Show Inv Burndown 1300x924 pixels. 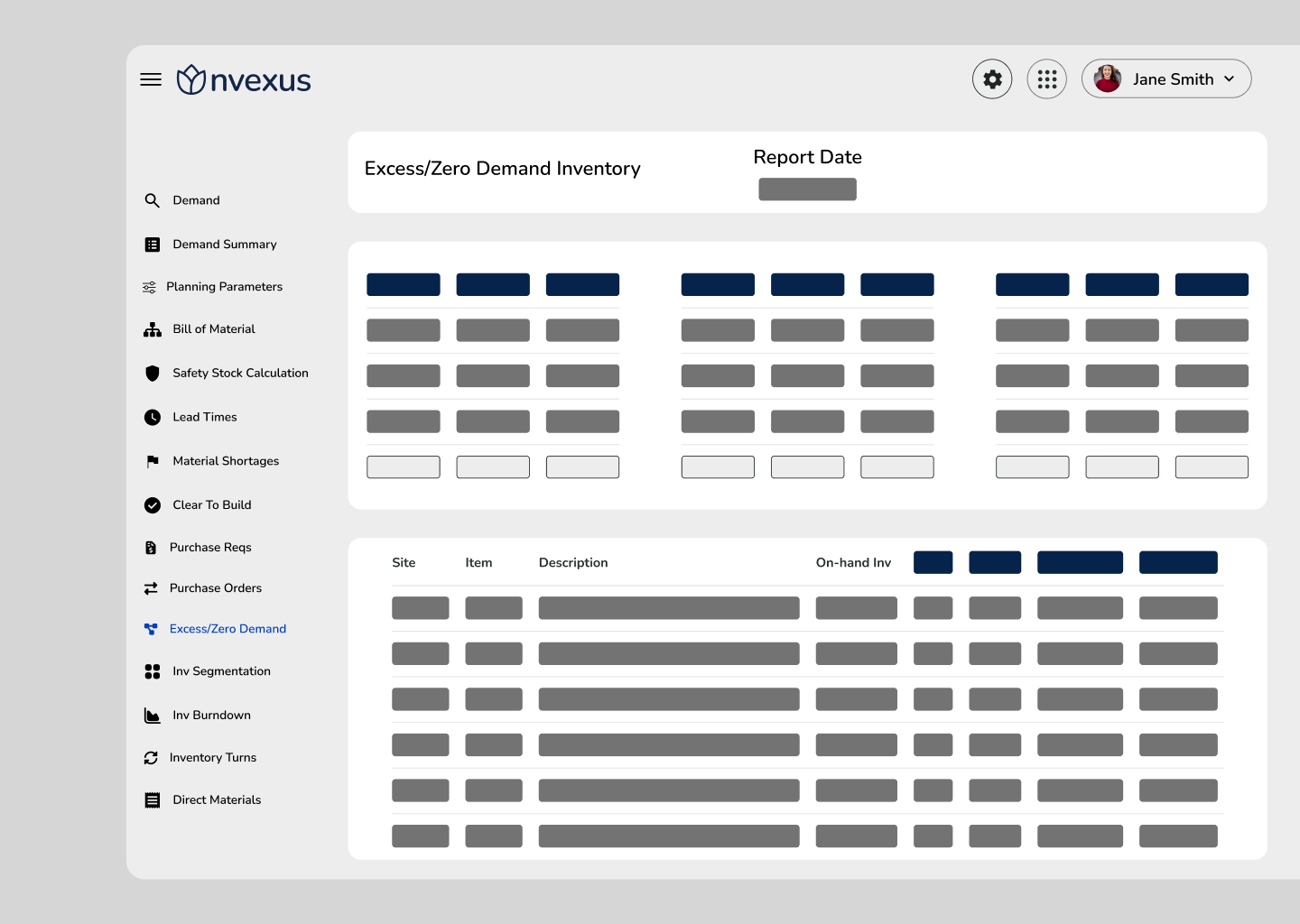tap(212, 716)
